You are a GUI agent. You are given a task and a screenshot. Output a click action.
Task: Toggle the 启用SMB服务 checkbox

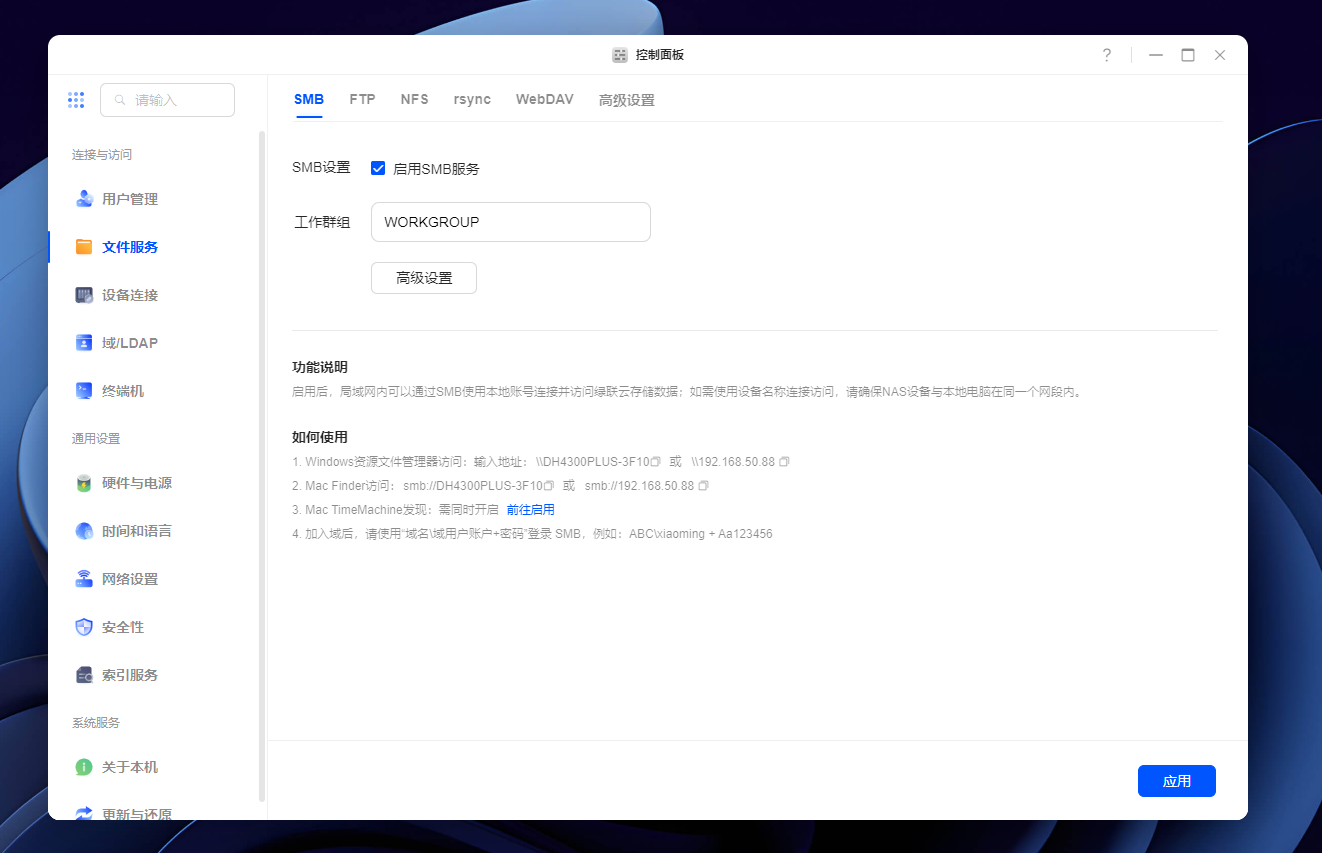pos(378,168)
